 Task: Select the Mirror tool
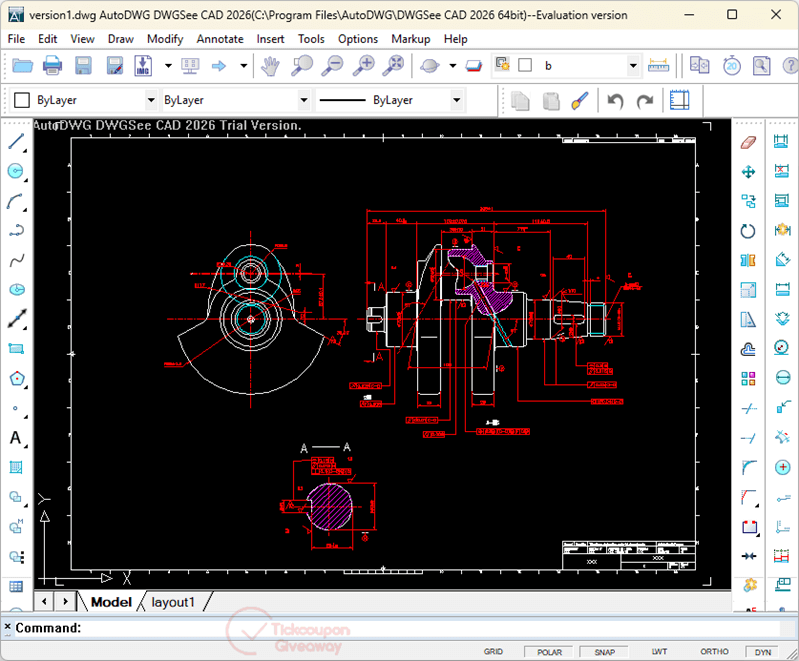pos(748,260)
